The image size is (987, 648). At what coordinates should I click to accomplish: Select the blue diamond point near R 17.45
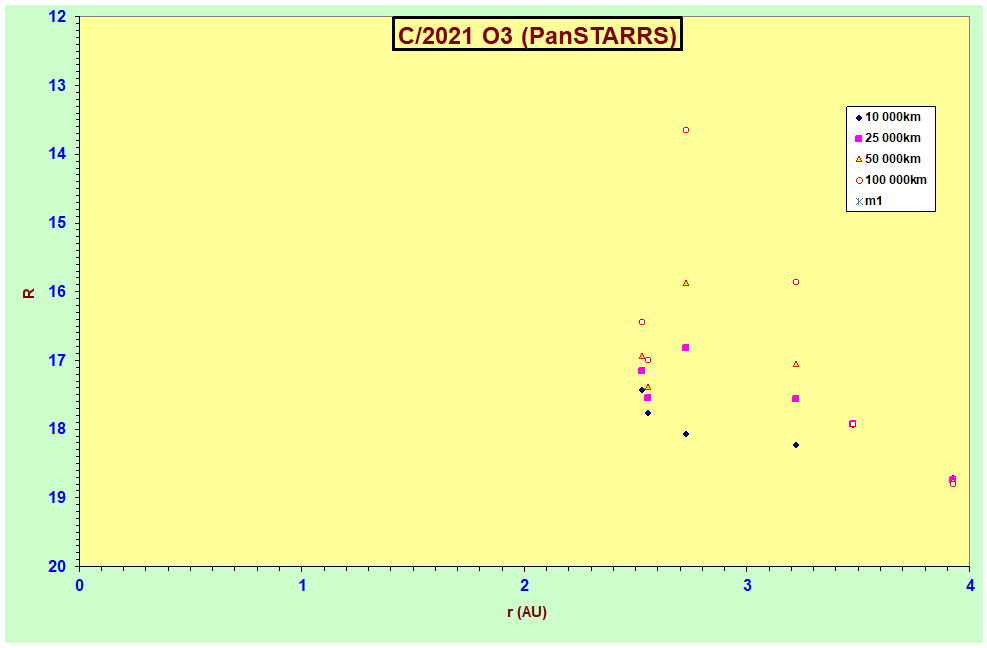642,390
